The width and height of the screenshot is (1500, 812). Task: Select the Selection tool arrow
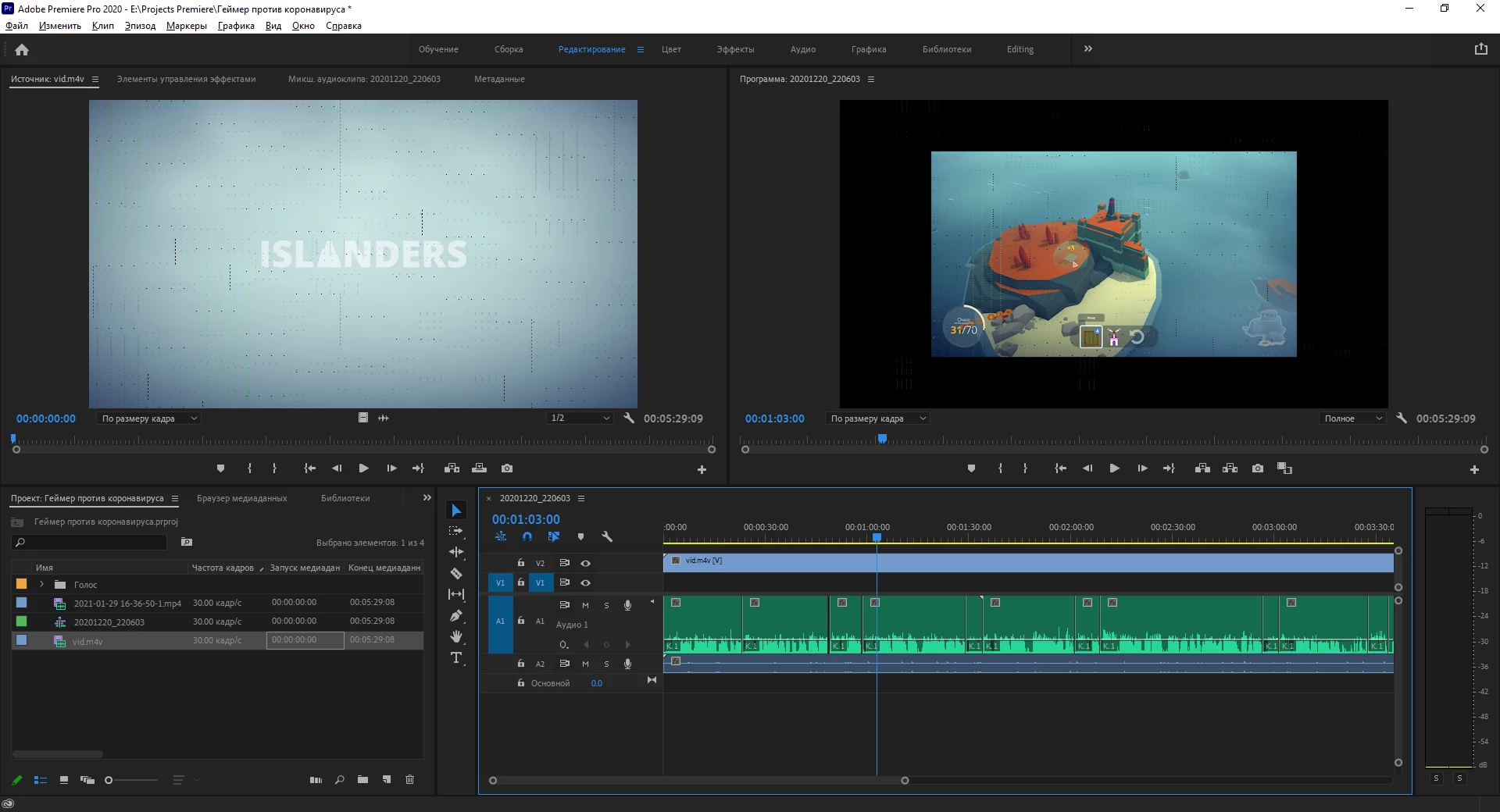point(456,511)
